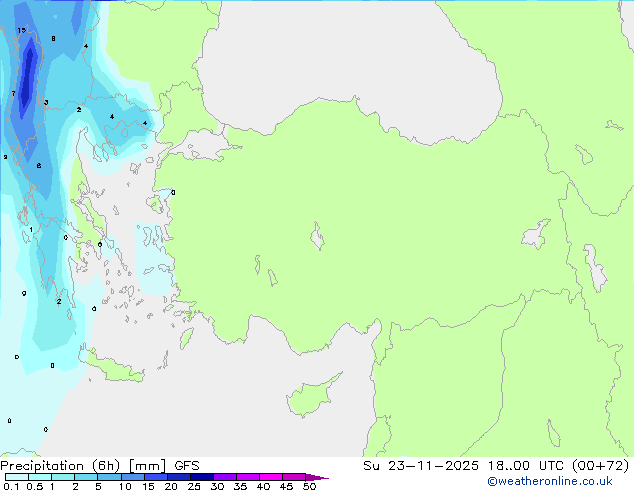Click the '25' legend scale label
634x490 pixels.
coord(194,486)
